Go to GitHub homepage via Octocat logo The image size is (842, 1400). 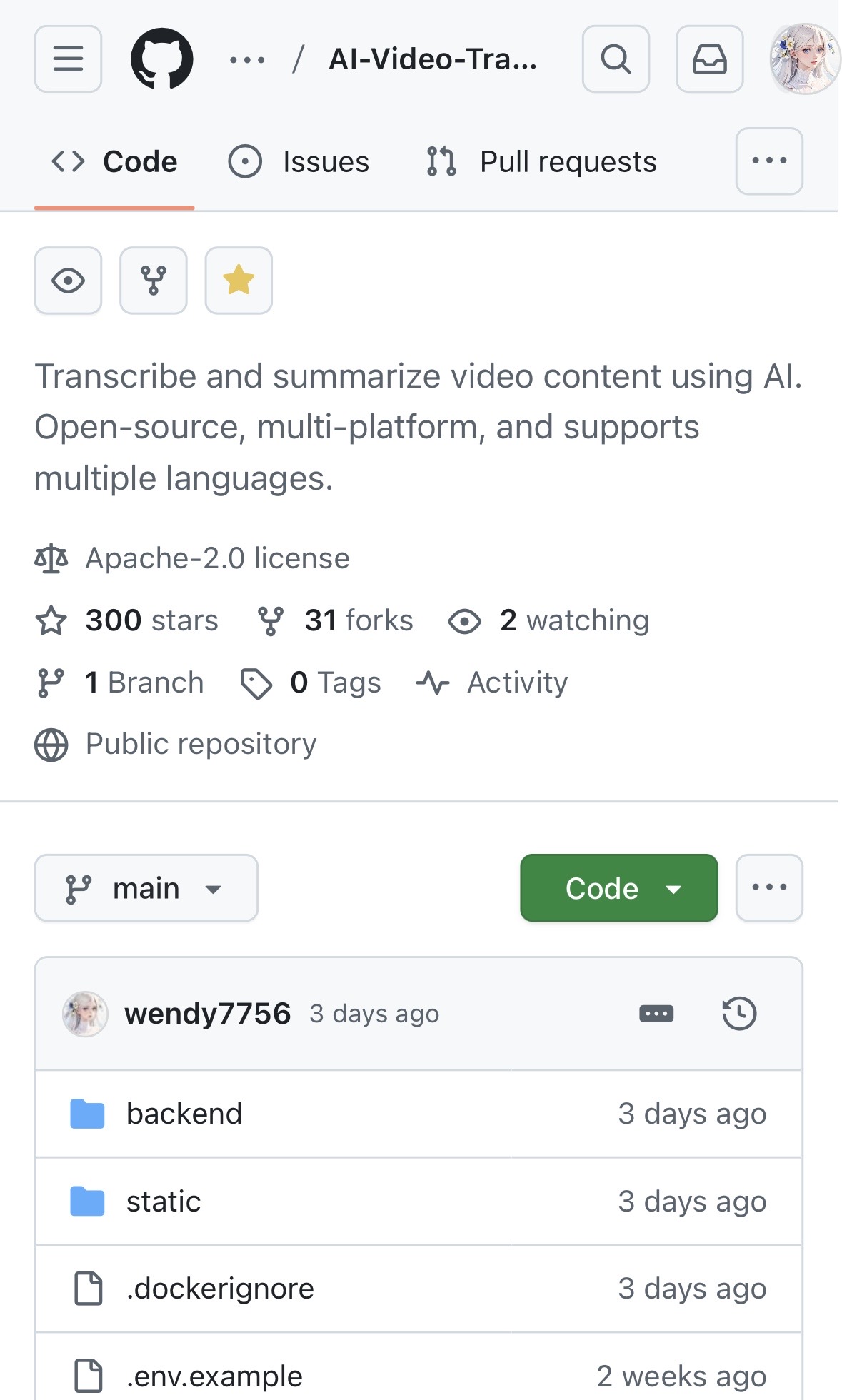pyautogui.click(x=162, y=59)
